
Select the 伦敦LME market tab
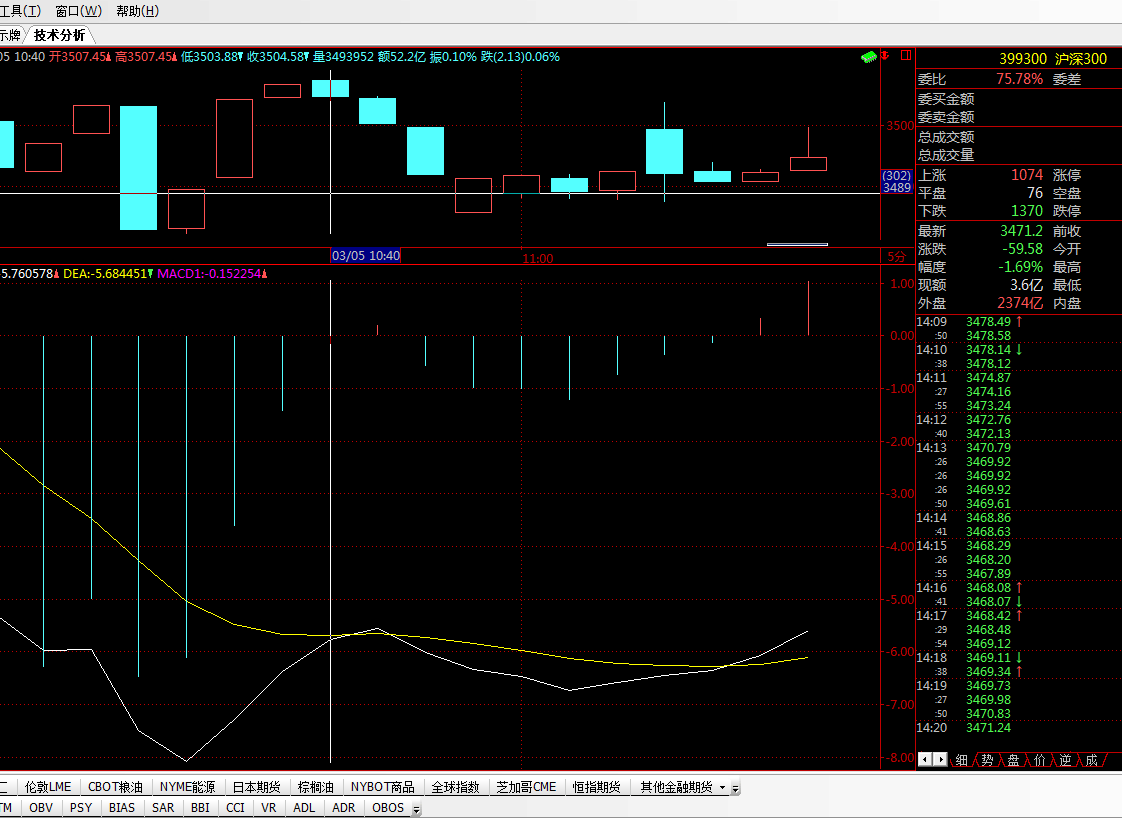[x=48, y=787]
